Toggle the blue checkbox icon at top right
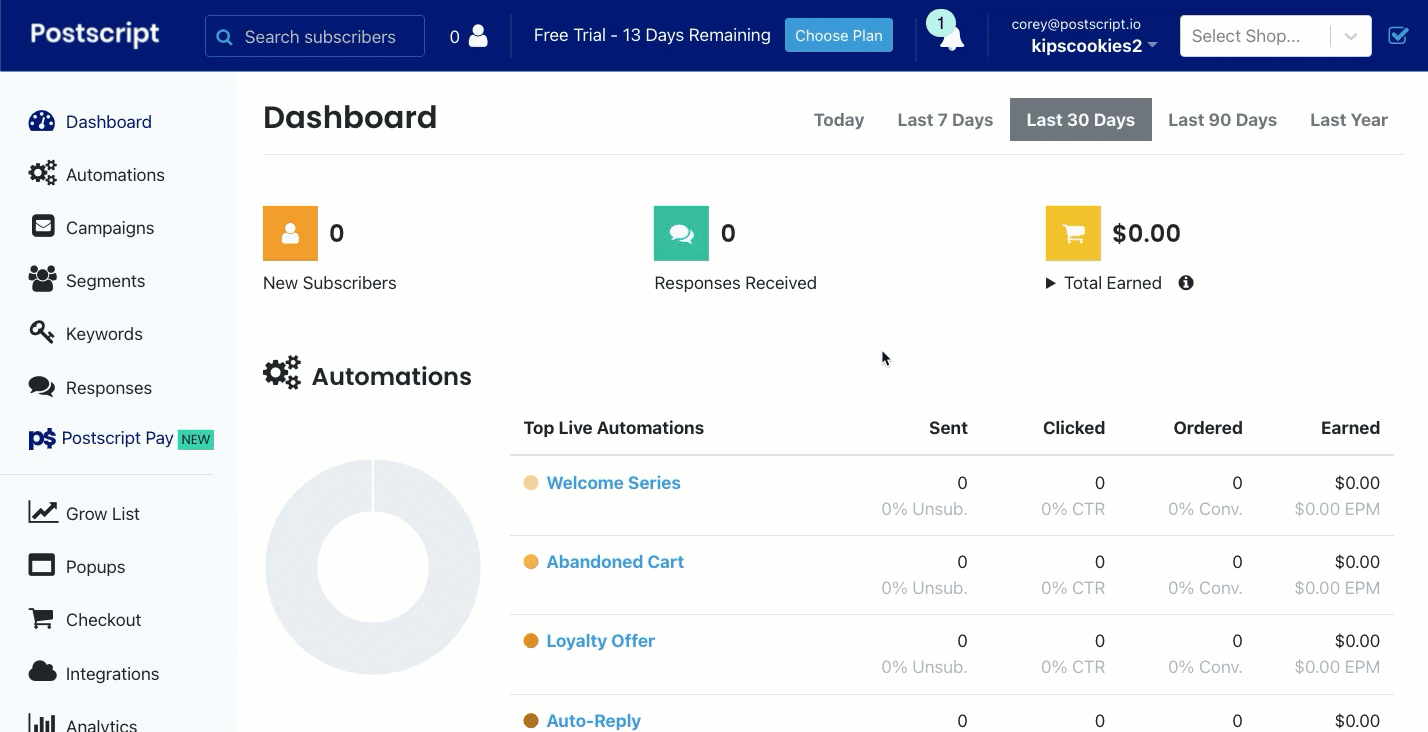This screenshot has height=732, width=1428. point(1398,36)
